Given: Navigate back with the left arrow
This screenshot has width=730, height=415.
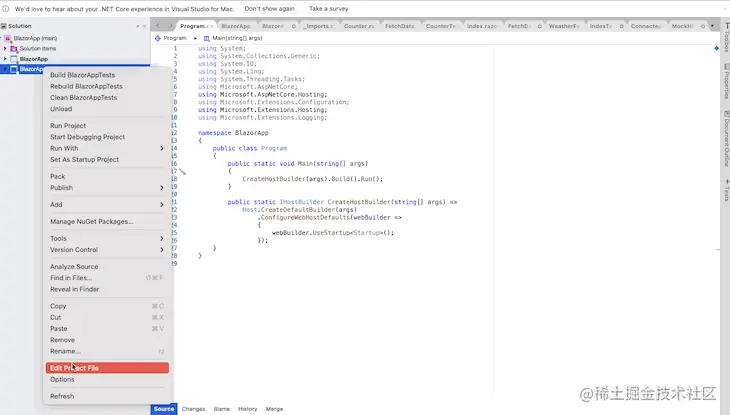Looking at the screenshot, I should coord(158,26).
